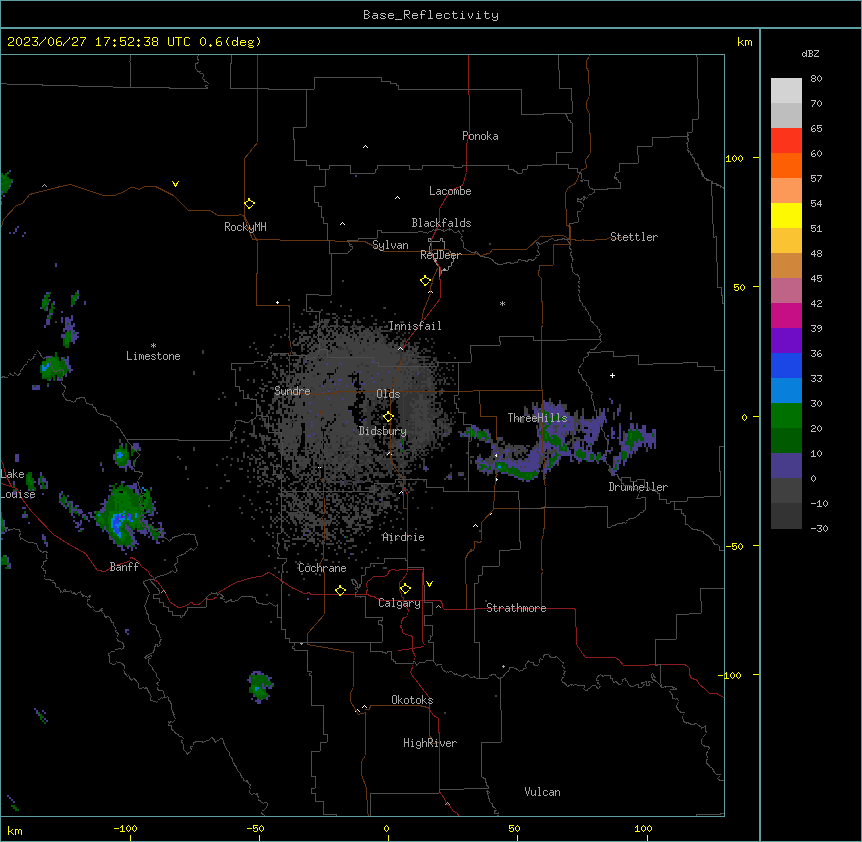Select the Okotoks city label
Viewport: 862px width, 842px height.
point(412,700)
